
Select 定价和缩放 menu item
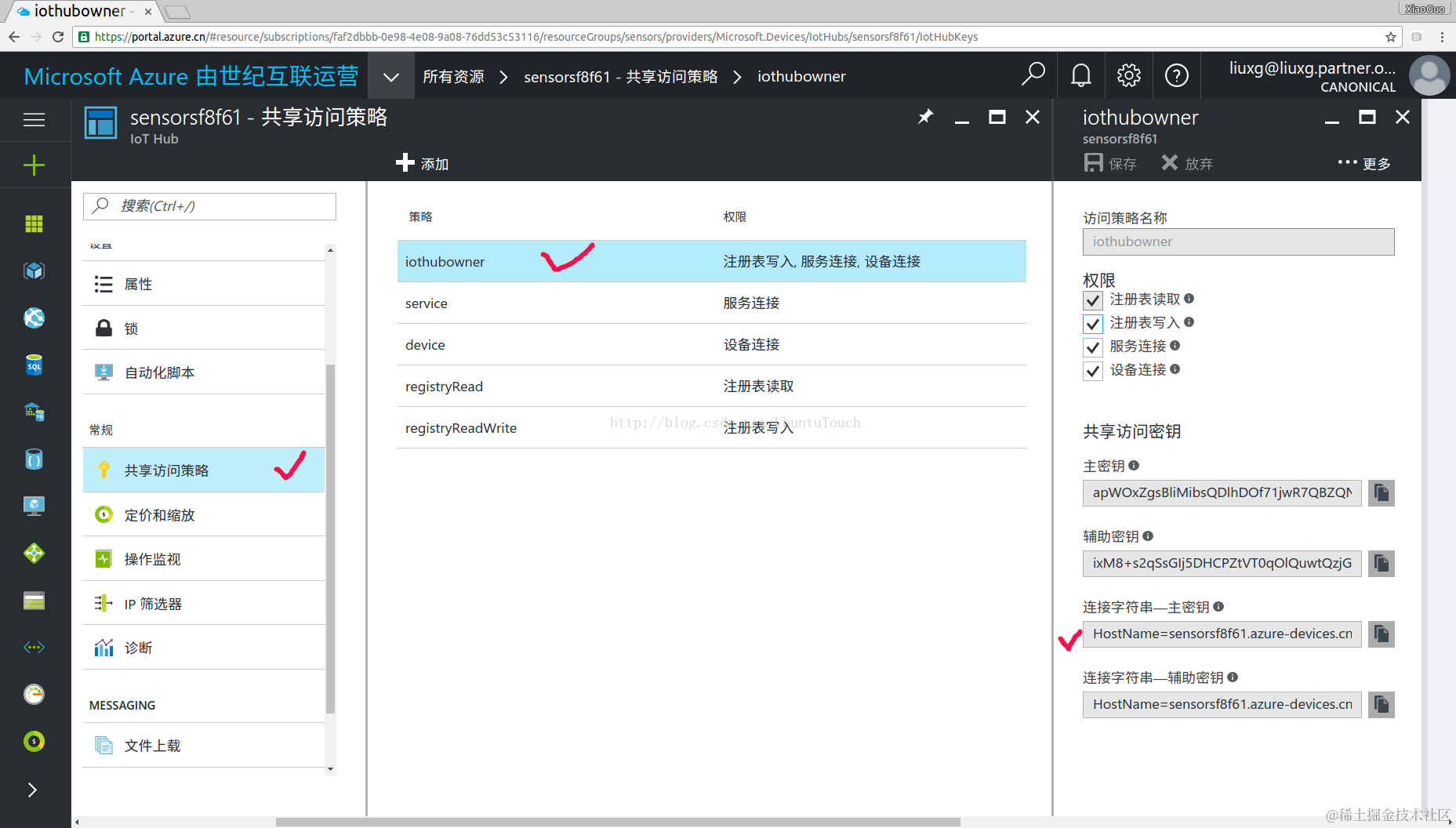(x=204, y=514)
